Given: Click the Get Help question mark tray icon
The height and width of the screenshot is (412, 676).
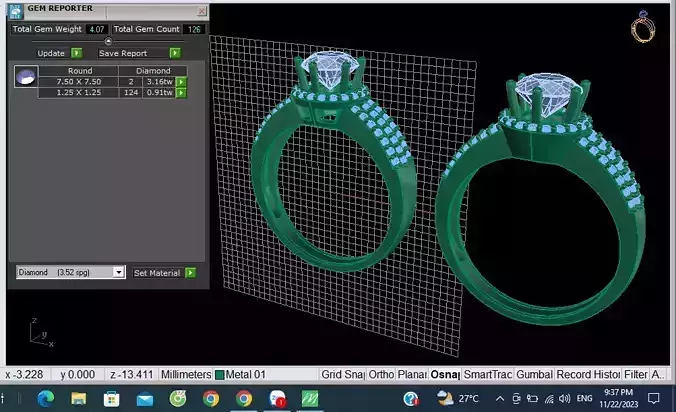Looking at the screenshot, I should (x=411, y=399).
